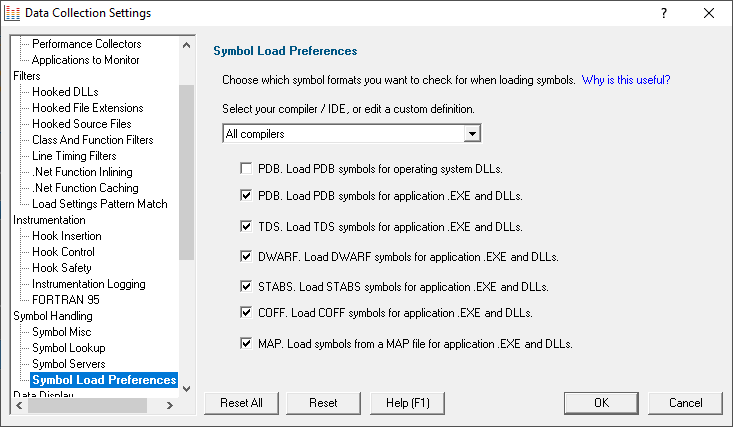Click the vertical scrollbar thumb in tree
The height and width of the screenshot is (427, 733).
click(x=187, y=172)
